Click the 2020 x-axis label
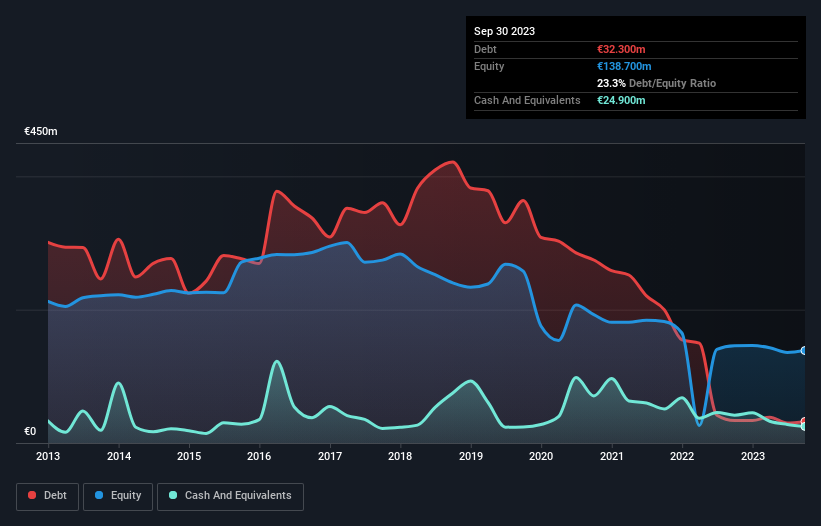The image size is (821, 526). [541, 456]
